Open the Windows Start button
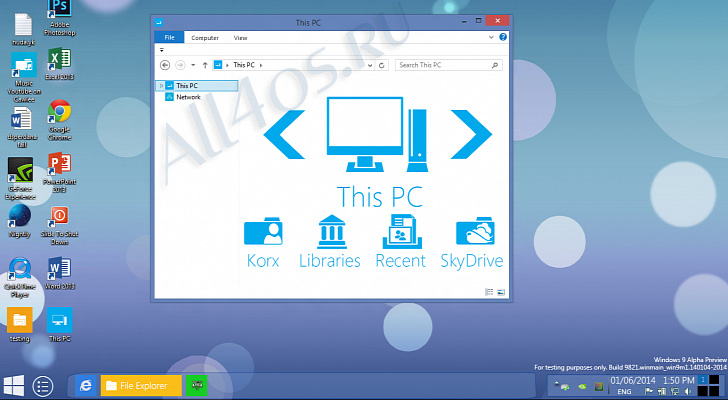This screenshot has height=400, width=728. pos(13,386)
